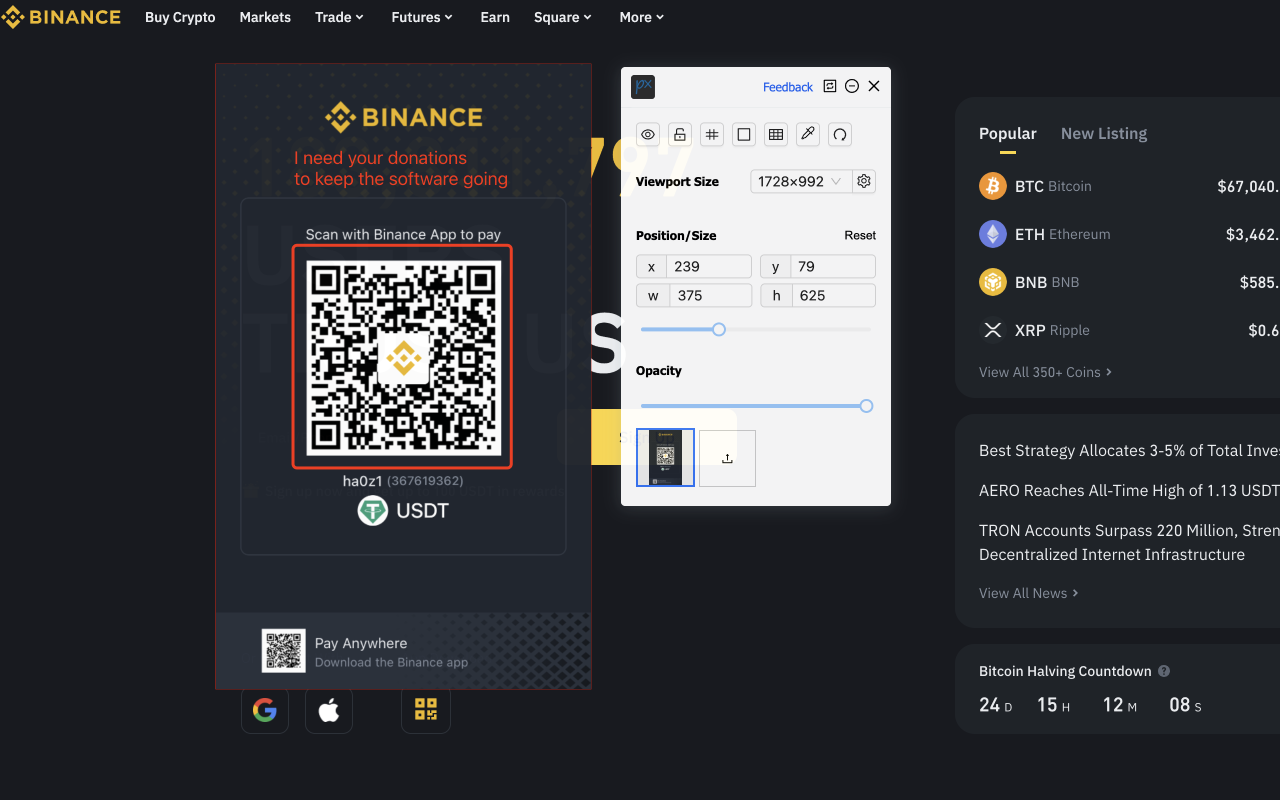
Task: Select the QR code overlay thumbnail
Action: (x=665, y=458)
